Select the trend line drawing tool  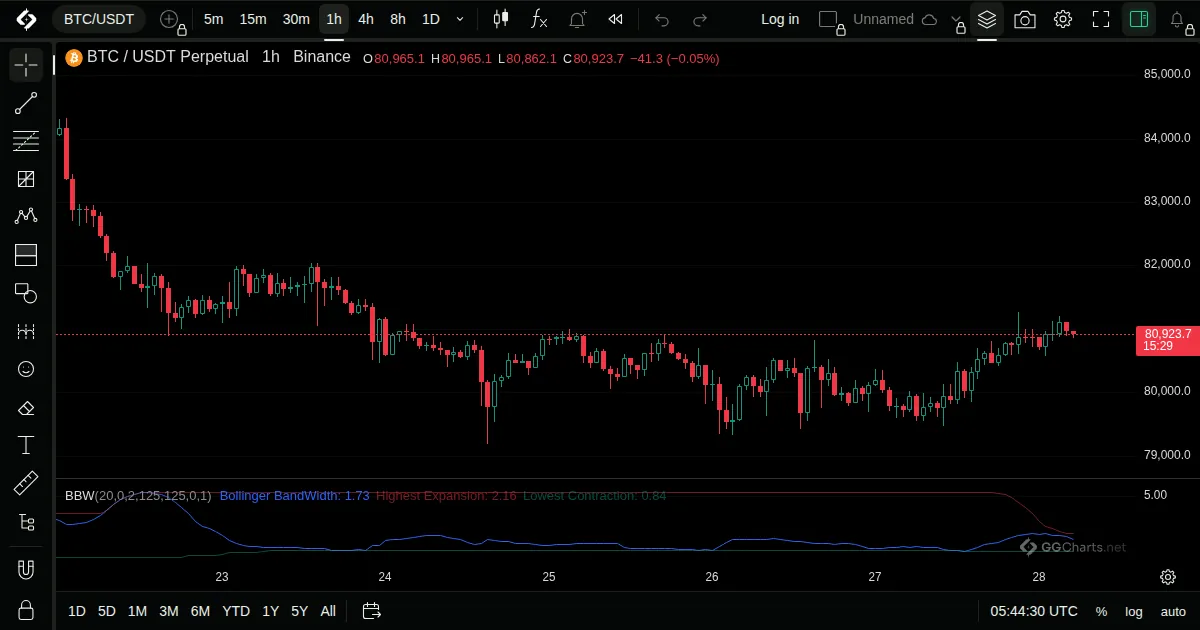[x=26, y=103]
